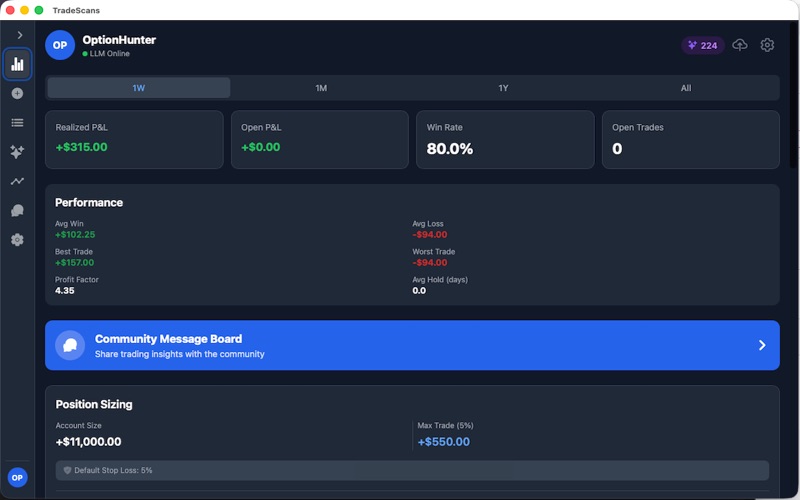The width and height of the screenshot is (800, 500).
Task: Click the 224 credits badge
Action: point(703,45)
